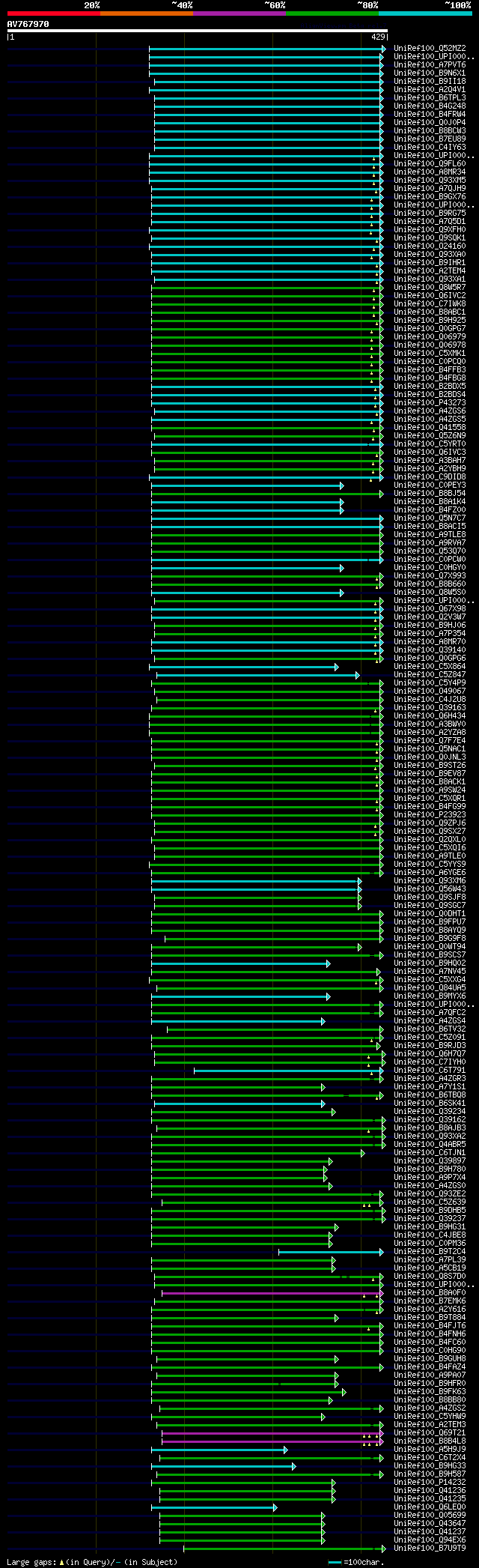
Task: Select label UniRef100_C0PEY3
Action: pyautogui.click(x=430, y=485)
